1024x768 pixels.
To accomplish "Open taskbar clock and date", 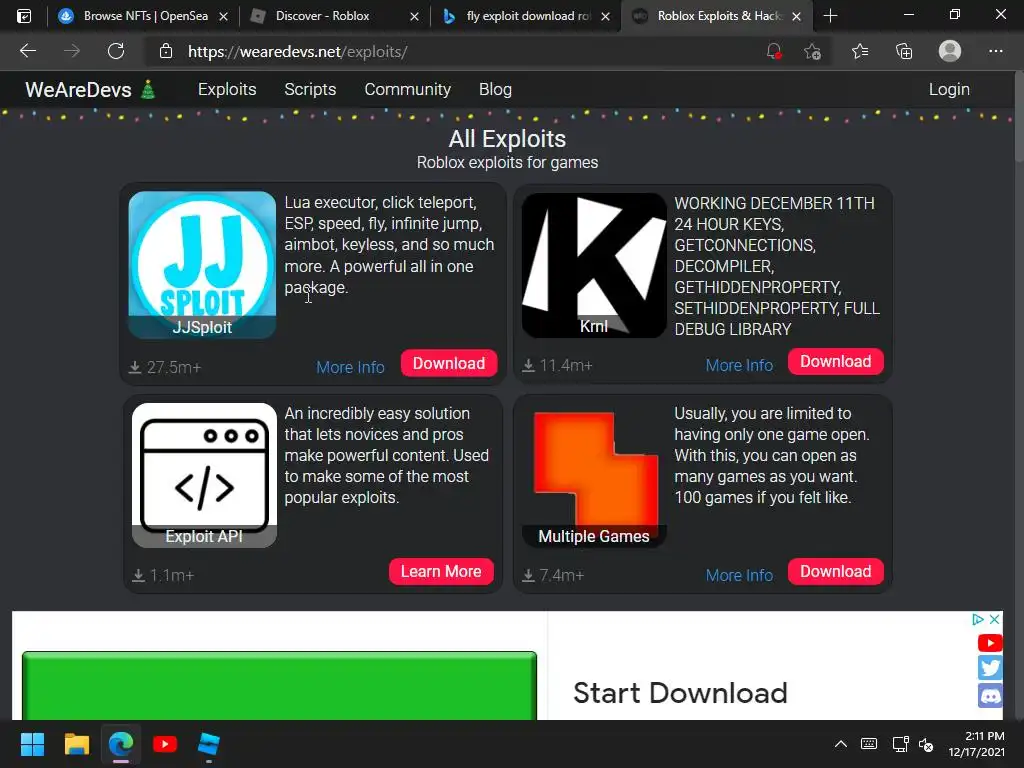I will click(x=977, y=744).
